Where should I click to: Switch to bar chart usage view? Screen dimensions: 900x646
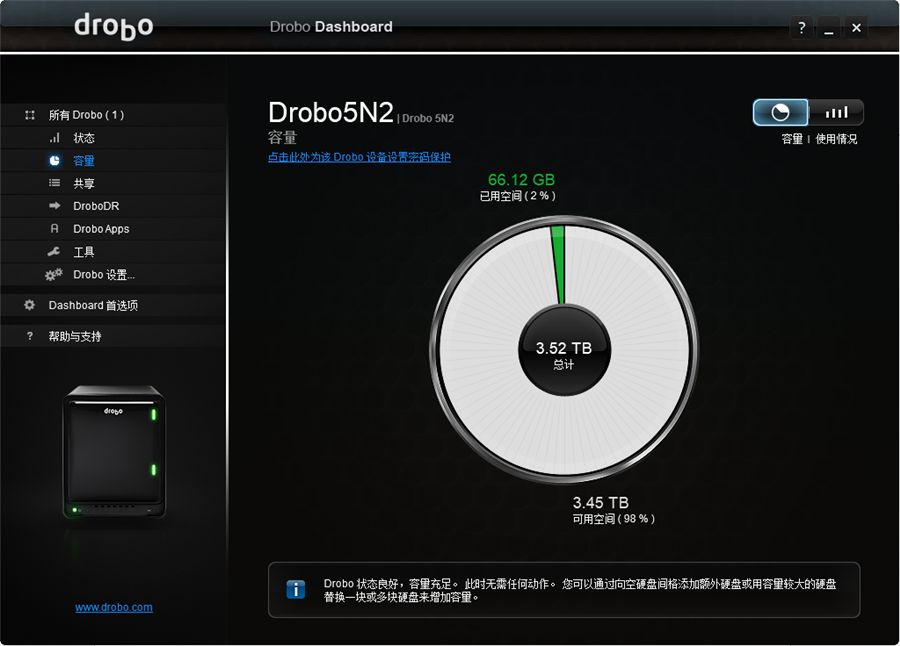coord(836,113)
